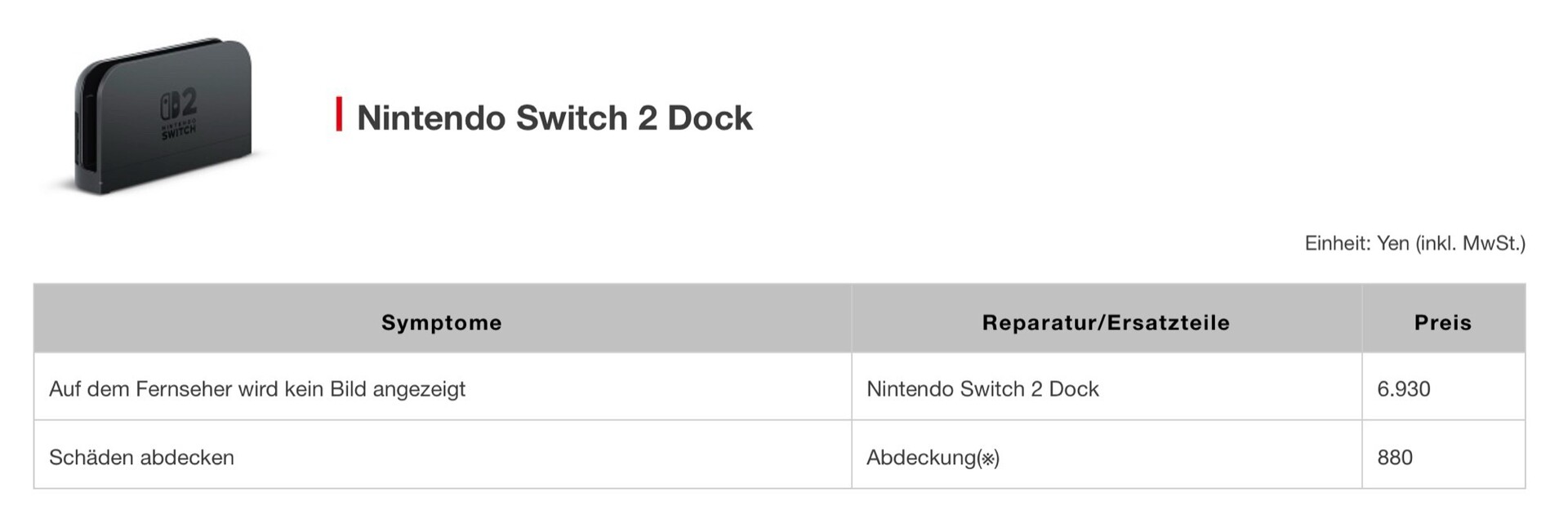Click the SWITCH wordmark printed on the dock
This screenshot has width=1568, height=523.
[179, 131]
